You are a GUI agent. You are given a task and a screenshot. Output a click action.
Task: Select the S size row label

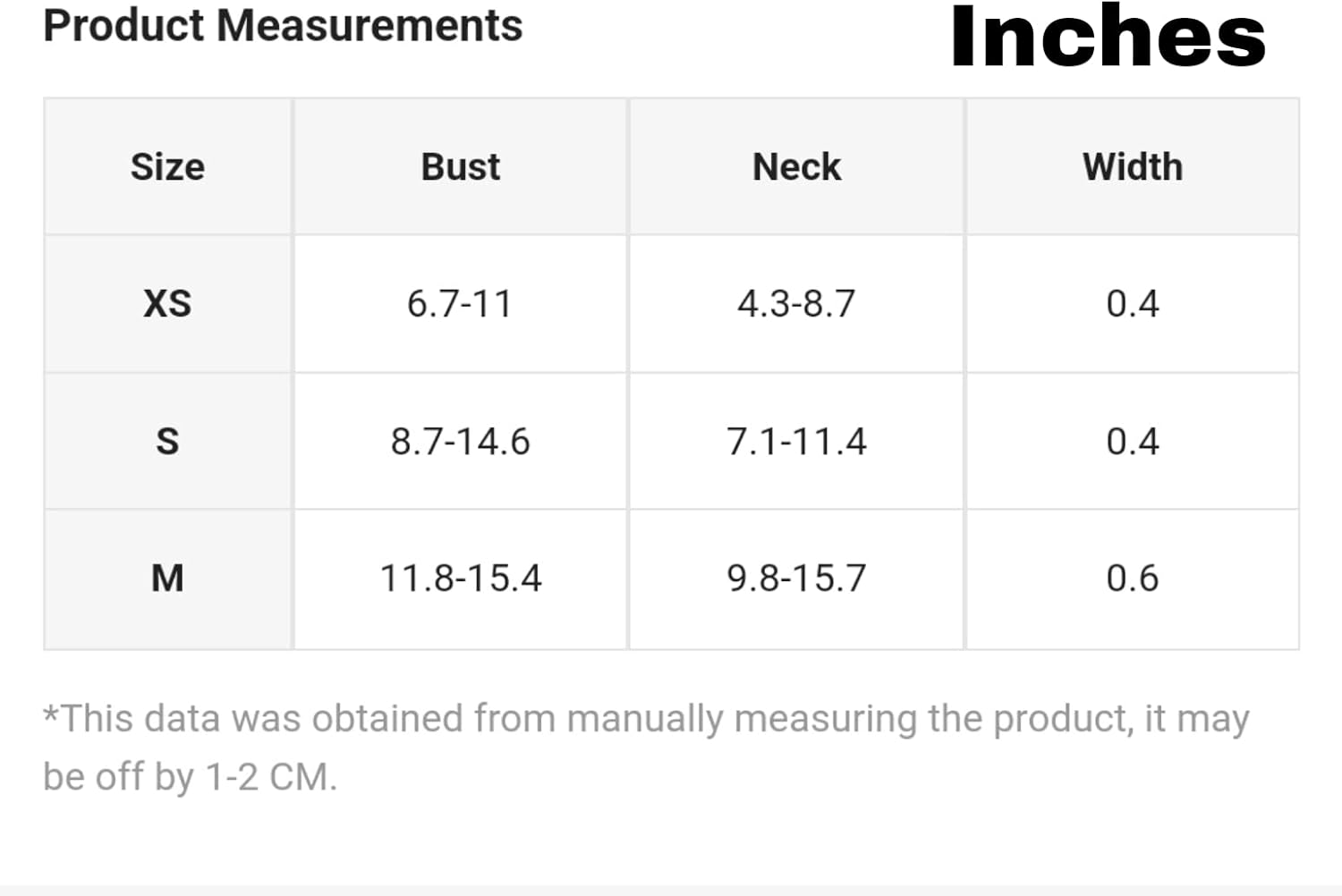167,442
